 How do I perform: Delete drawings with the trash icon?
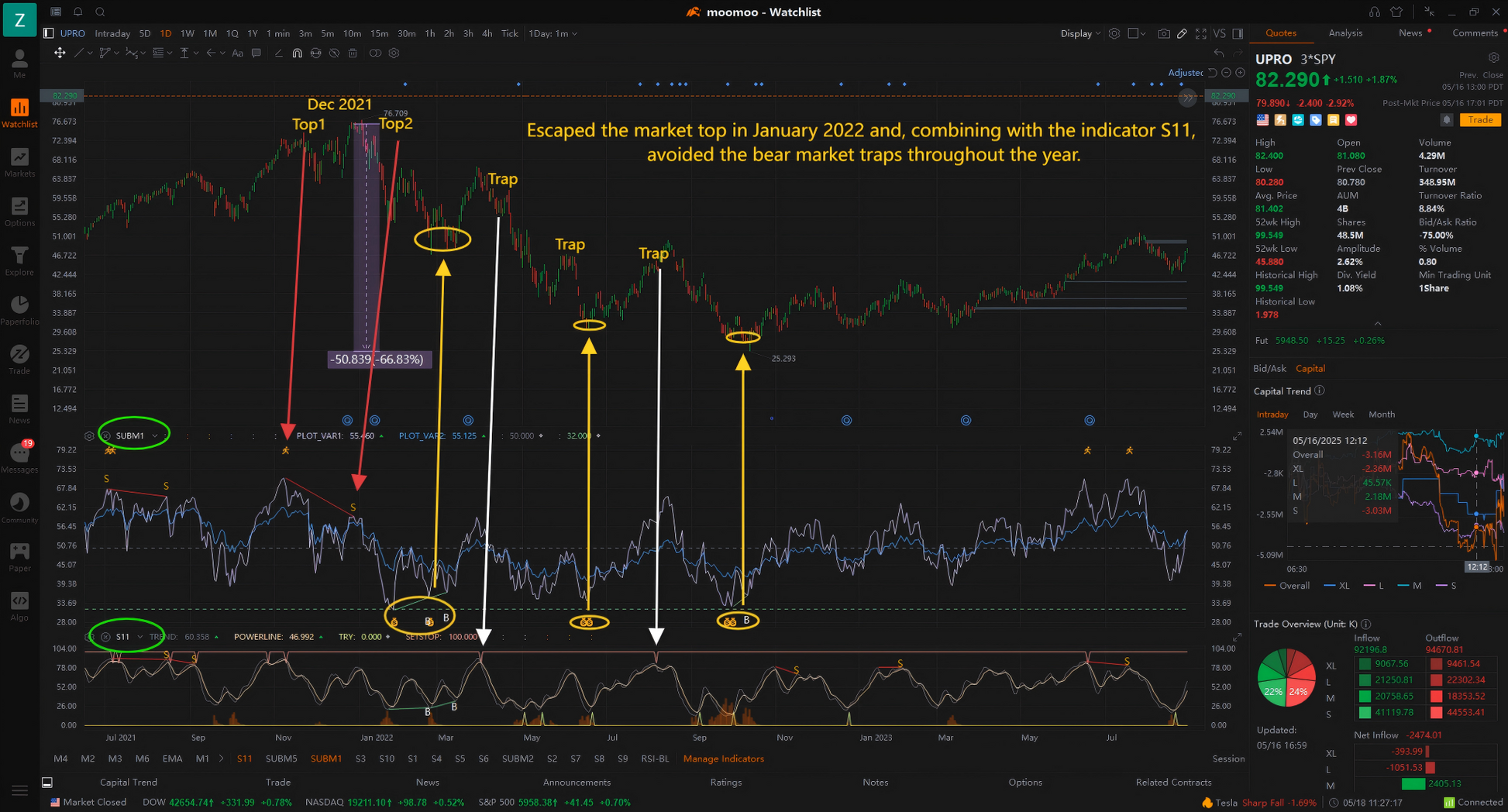tap(353, 53)
